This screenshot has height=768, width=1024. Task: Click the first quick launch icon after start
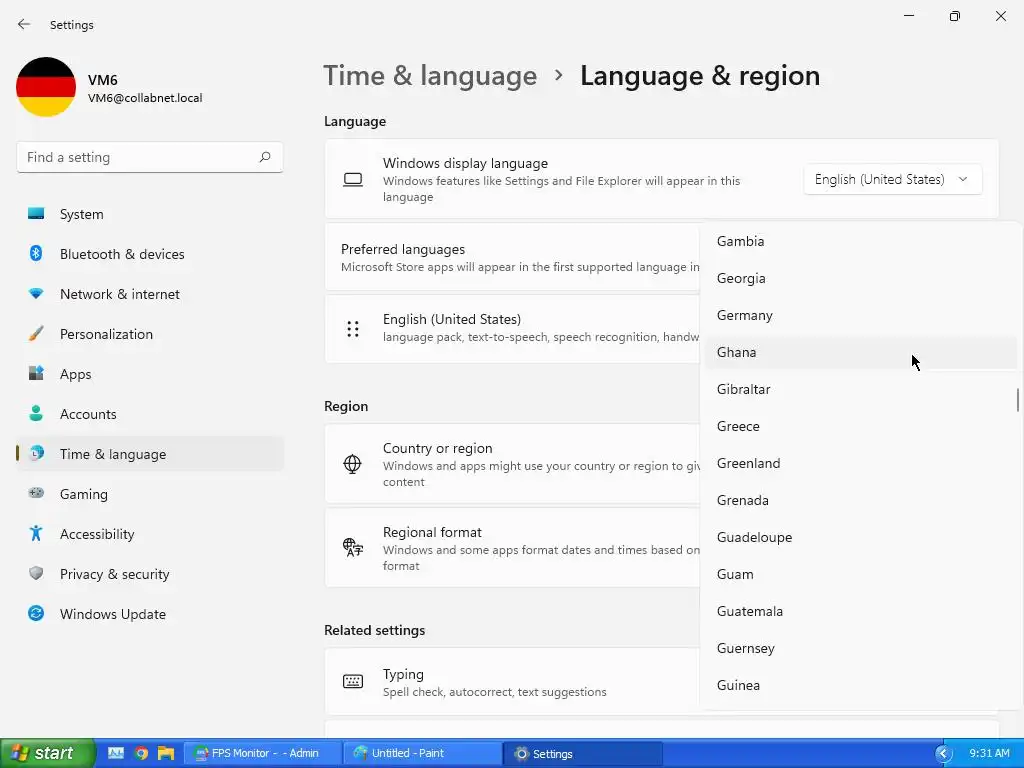pyautogui.click(x=116, y=753)
